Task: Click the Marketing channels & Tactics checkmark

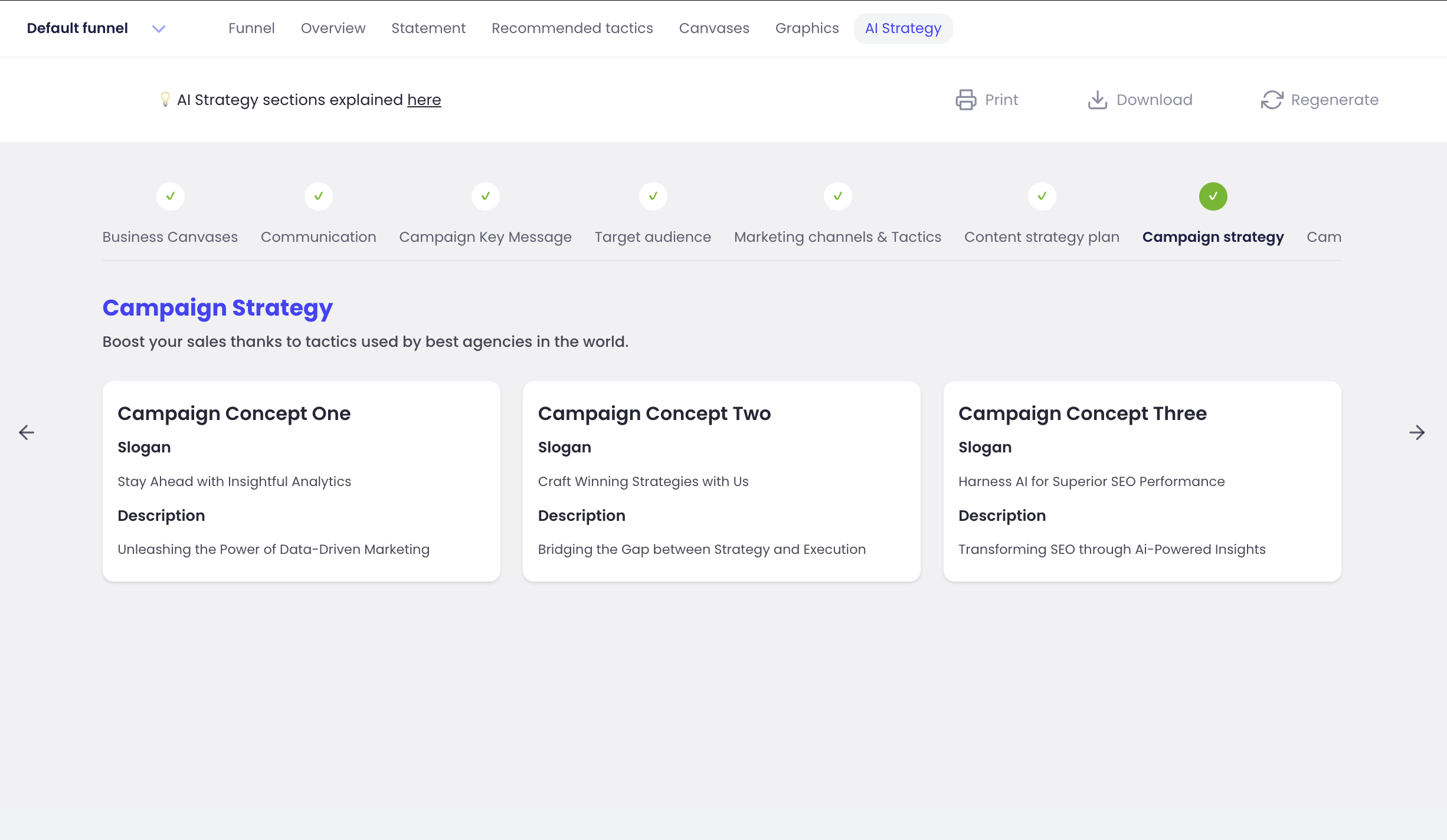Action: [837, 196]
